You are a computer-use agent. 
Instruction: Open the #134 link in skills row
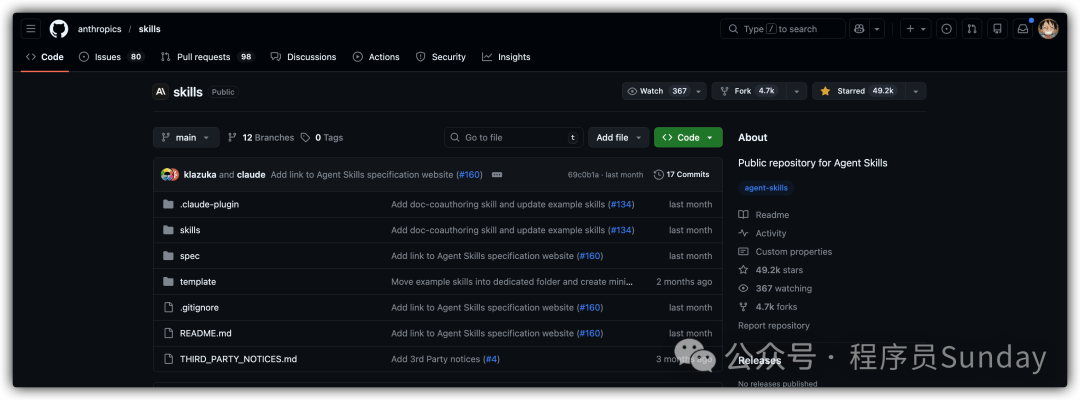point(621,230)
